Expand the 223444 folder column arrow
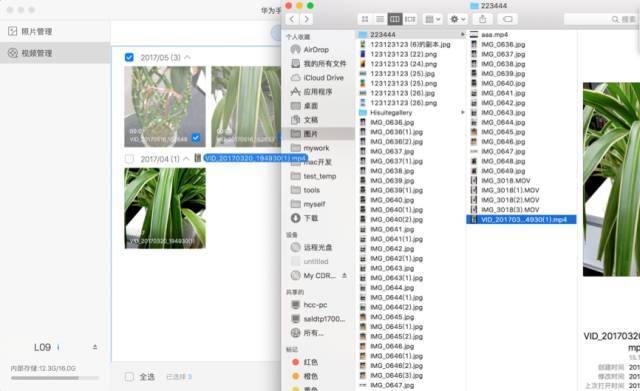 [462, 34]
